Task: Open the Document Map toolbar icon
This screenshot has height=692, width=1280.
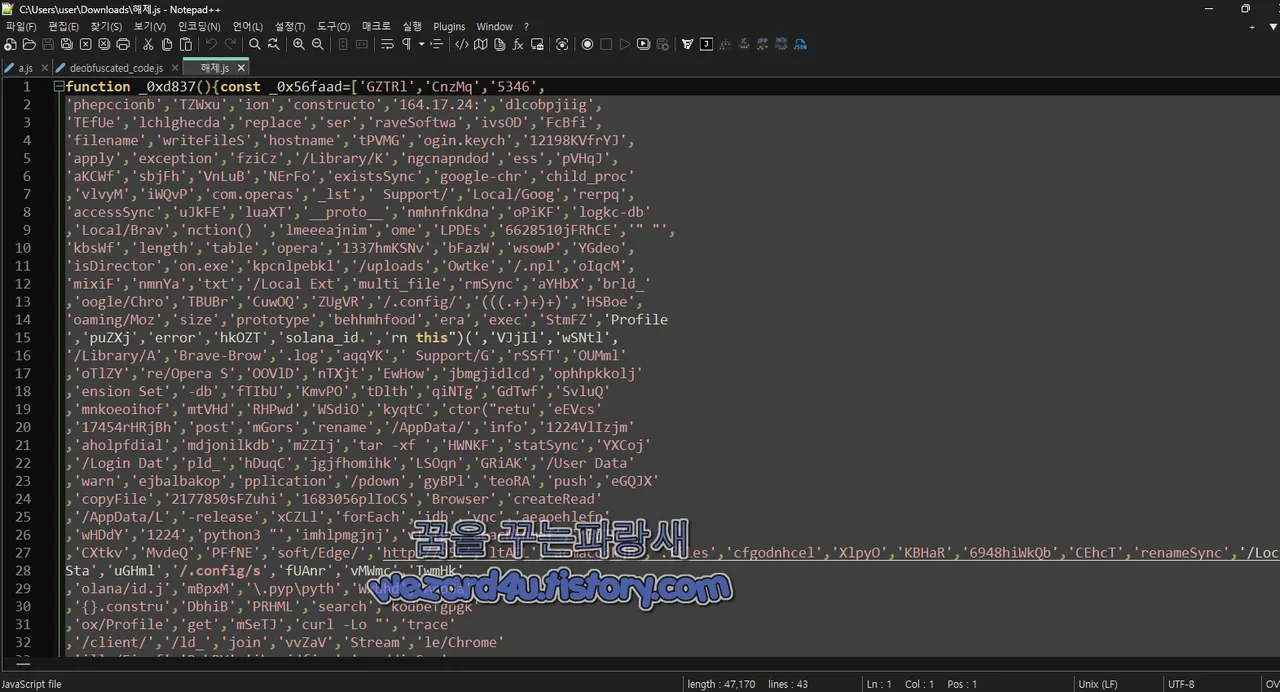Action: click(x=480, y=44)
